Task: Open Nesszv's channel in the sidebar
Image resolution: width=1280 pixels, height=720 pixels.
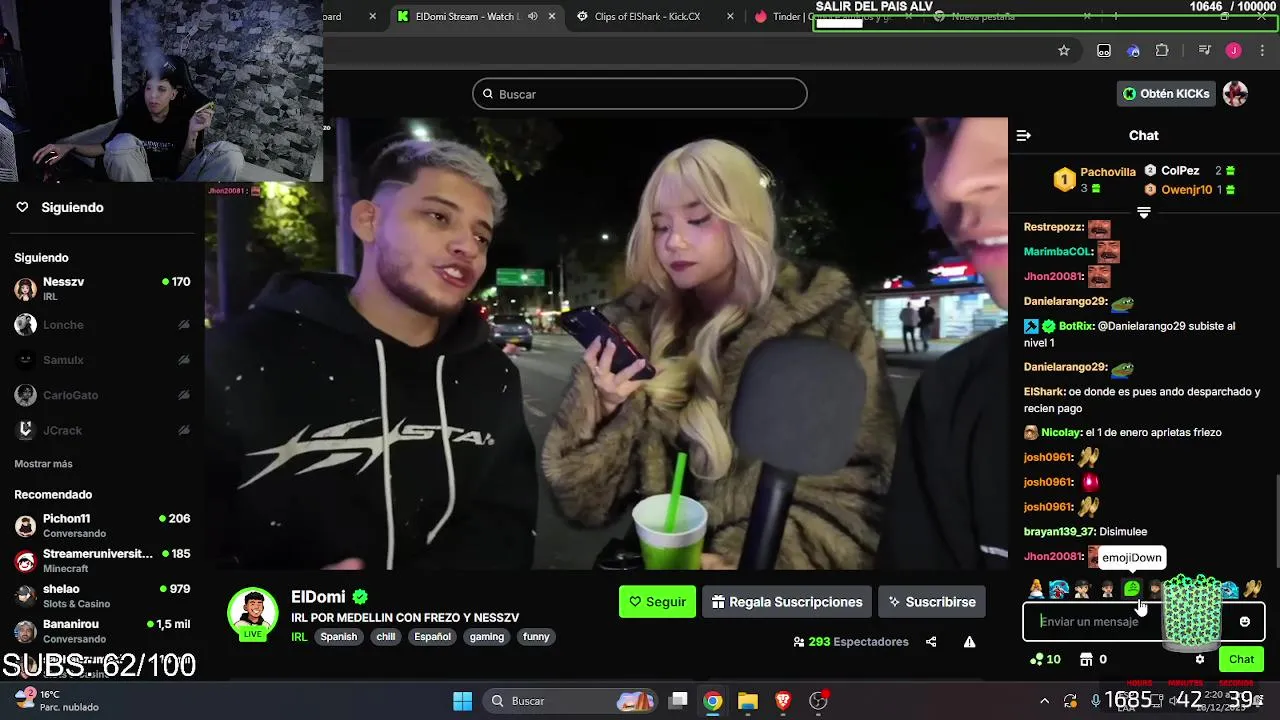Action: (102, 289)
